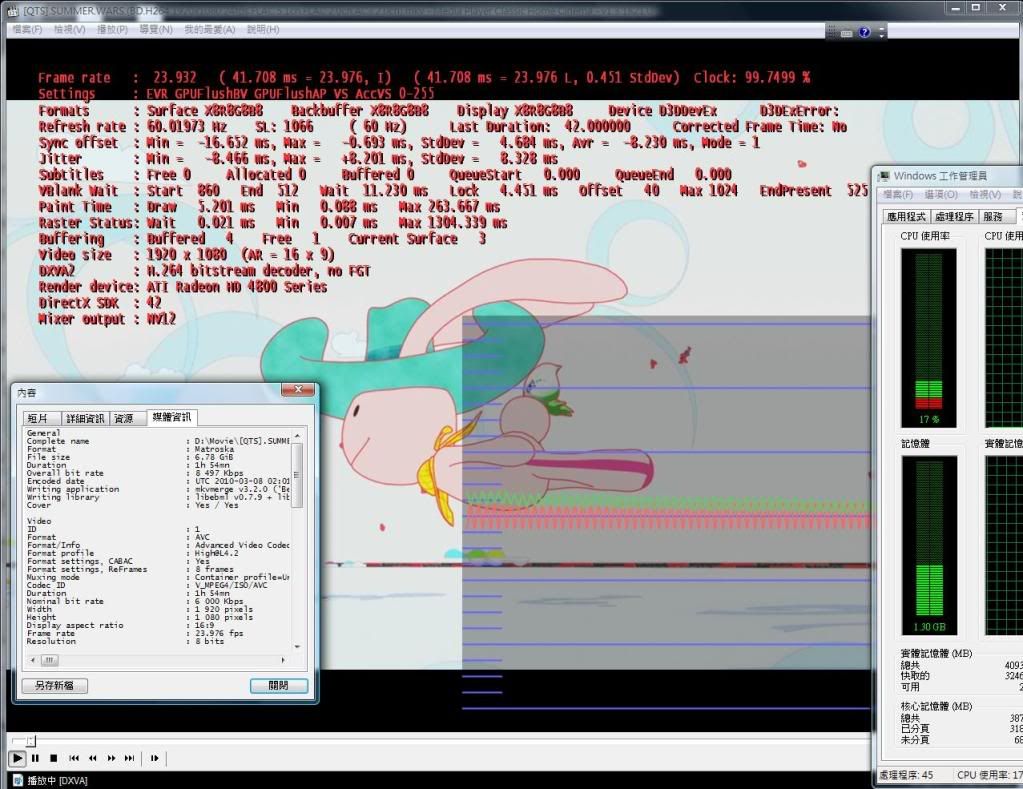Stop the video playback
The image size is (1023, 789).
coord(54,758)
